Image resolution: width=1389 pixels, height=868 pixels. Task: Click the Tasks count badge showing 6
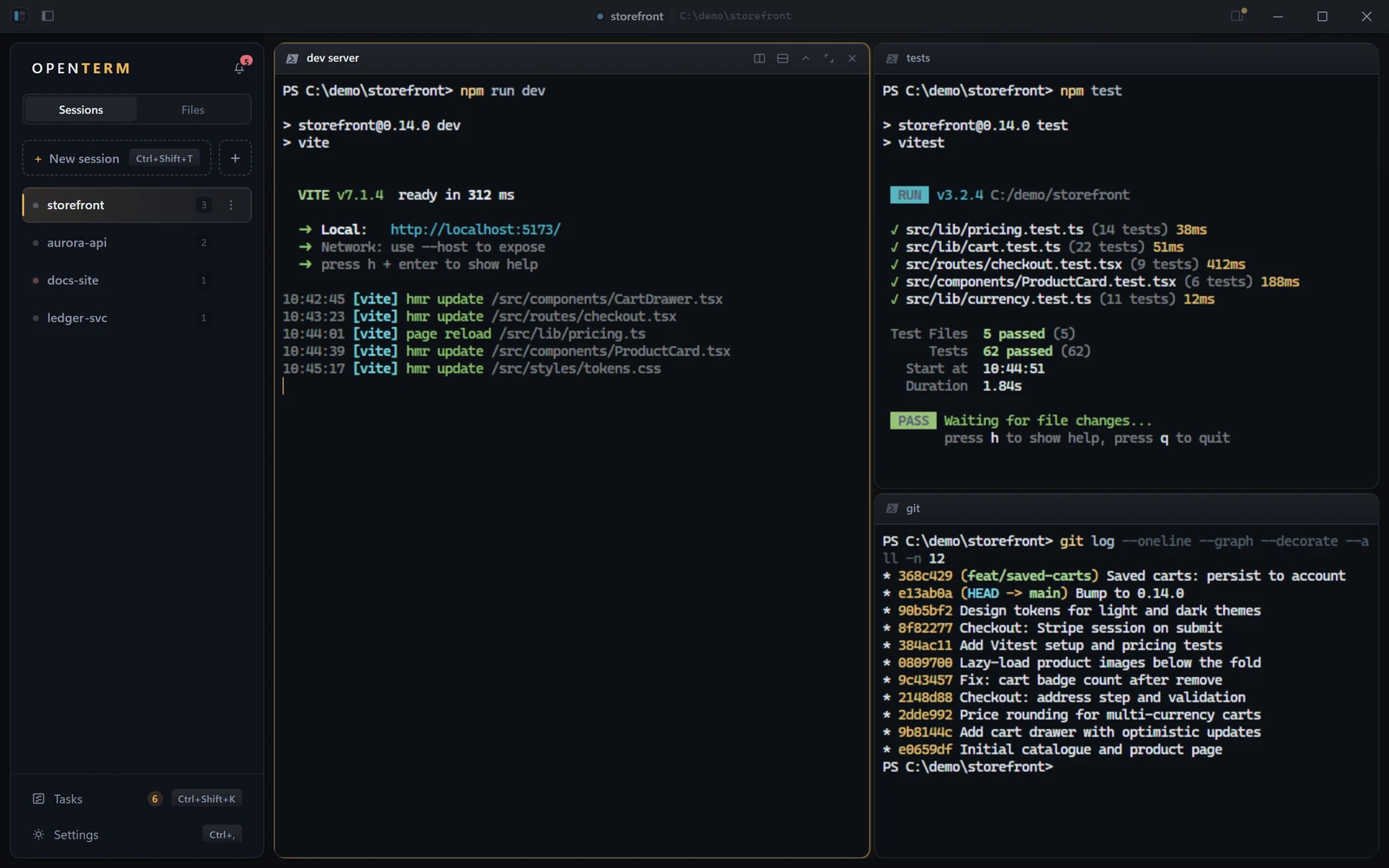coord(155,799)
